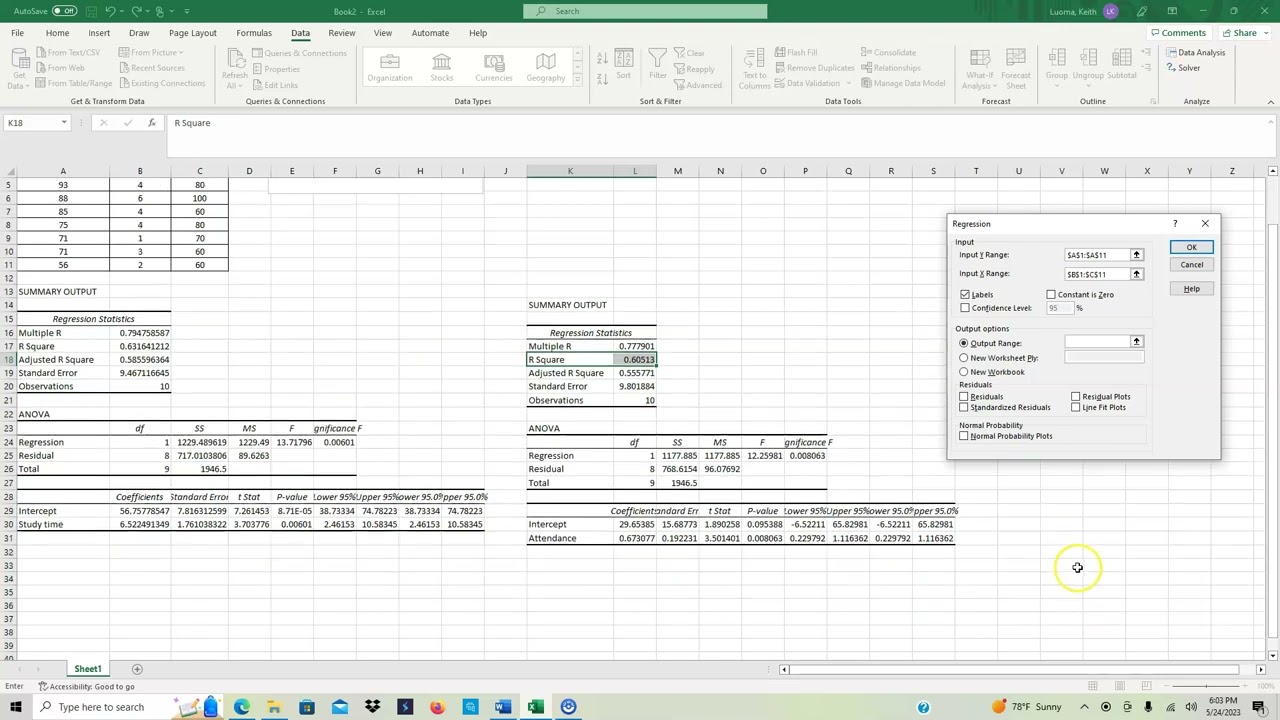
Task: Select the Organization data type
Action: (x=389, y=68)
